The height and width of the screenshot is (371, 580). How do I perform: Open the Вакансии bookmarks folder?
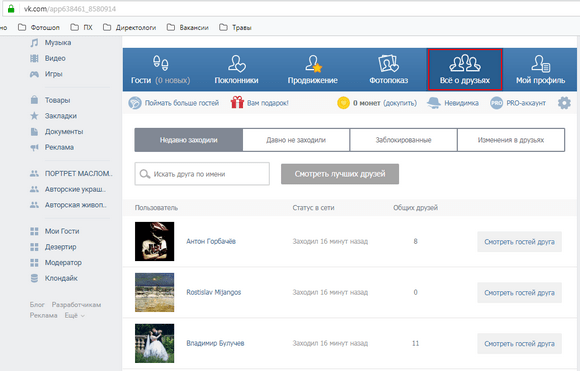pyautogui.click(x=188, y=27)
